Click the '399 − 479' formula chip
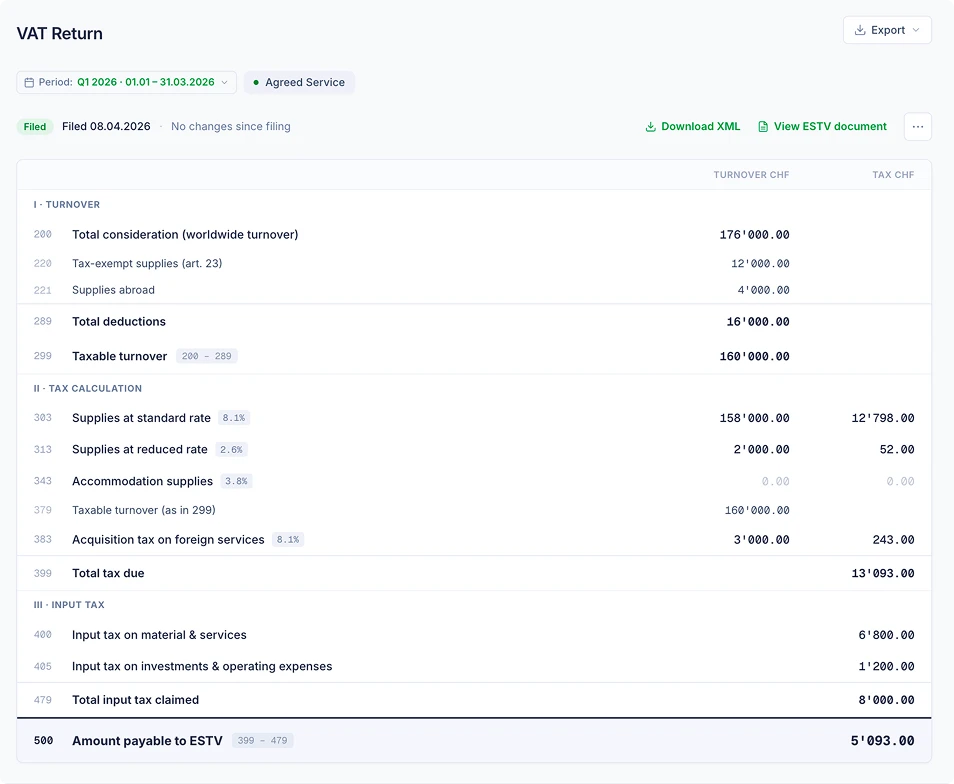Viewport: 954px width, 784px height. pos(263,741)
